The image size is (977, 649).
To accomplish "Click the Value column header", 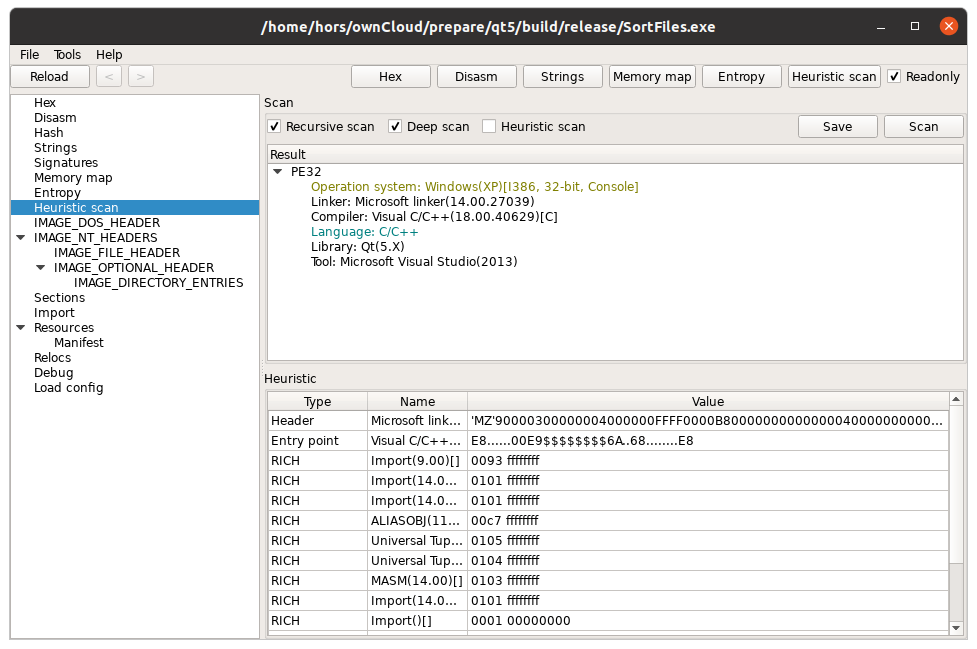I will 708,402.
